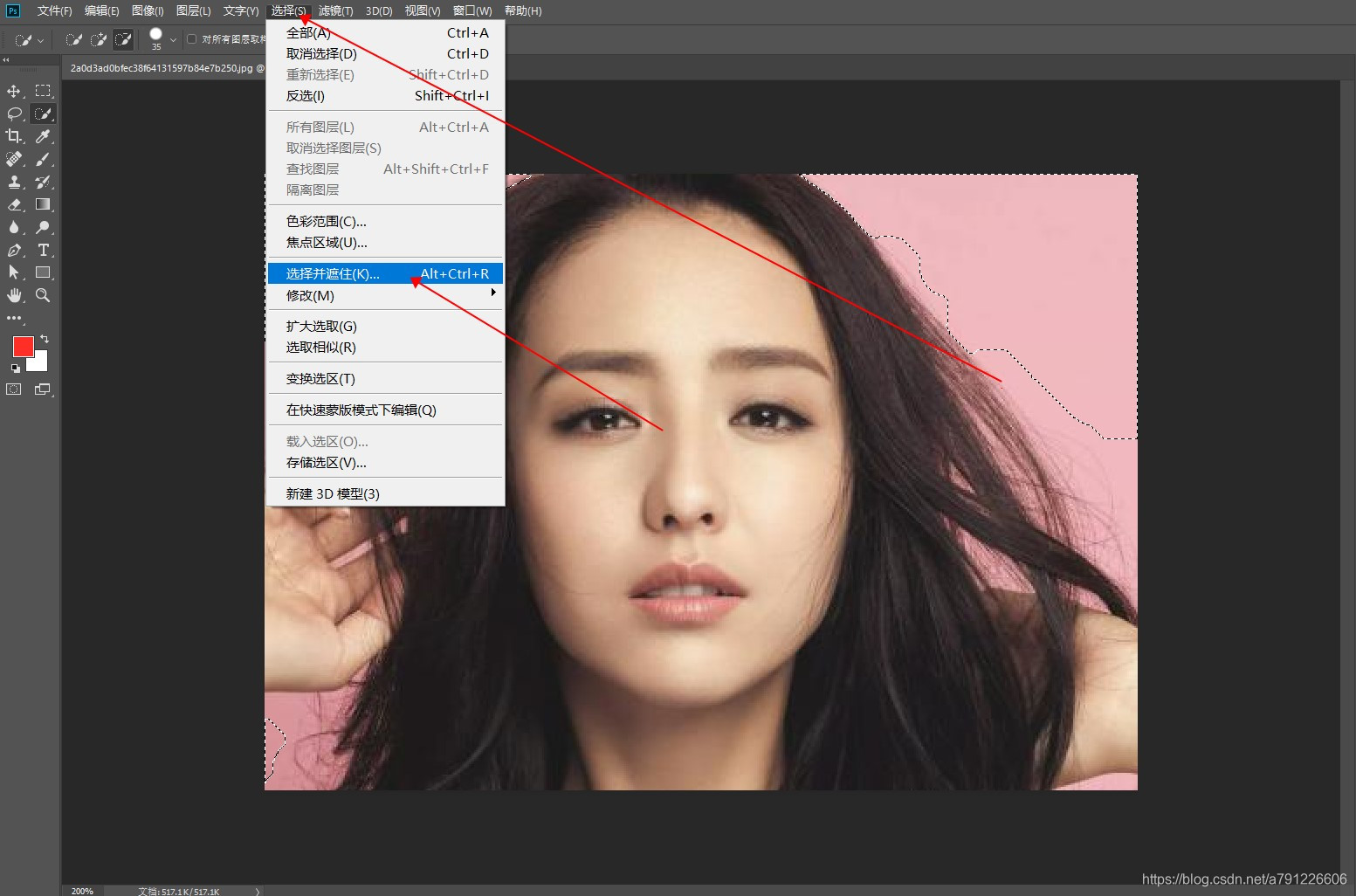
Task: Open the Image menu
Action: [148, 10]
